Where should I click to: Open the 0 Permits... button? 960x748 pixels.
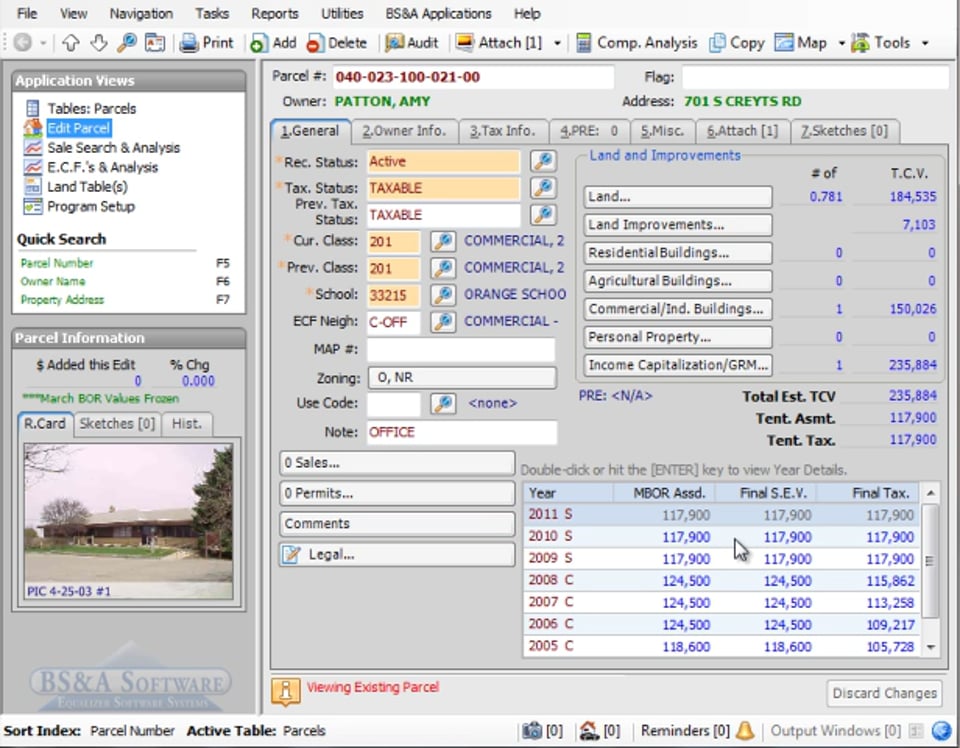click(397, 493)
